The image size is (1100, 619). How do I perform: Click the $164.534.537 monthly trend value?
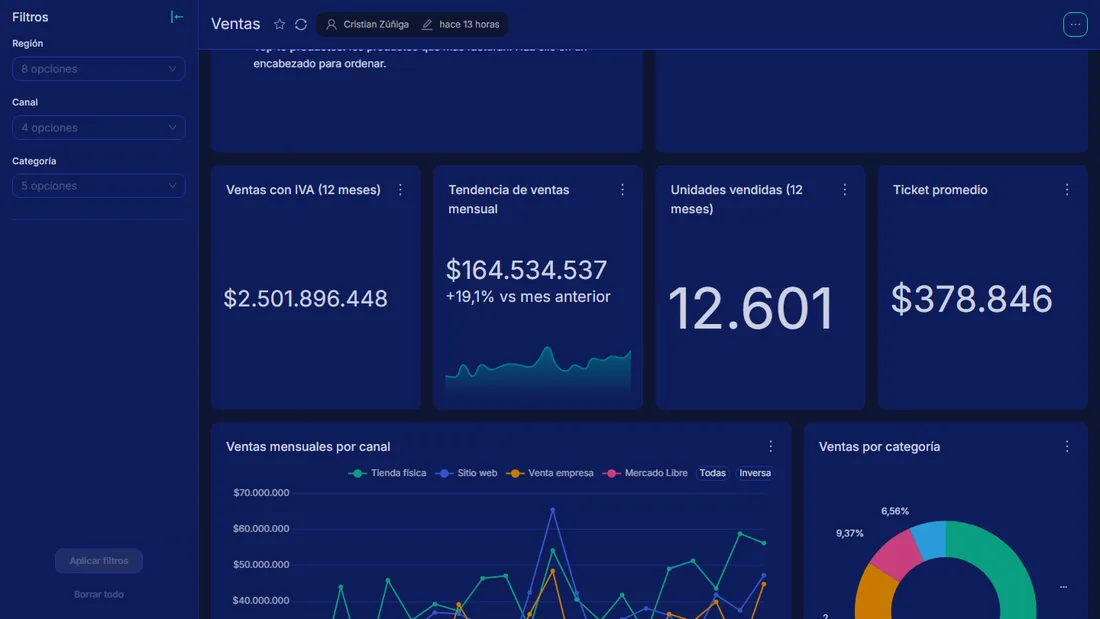tap(526, 270)
